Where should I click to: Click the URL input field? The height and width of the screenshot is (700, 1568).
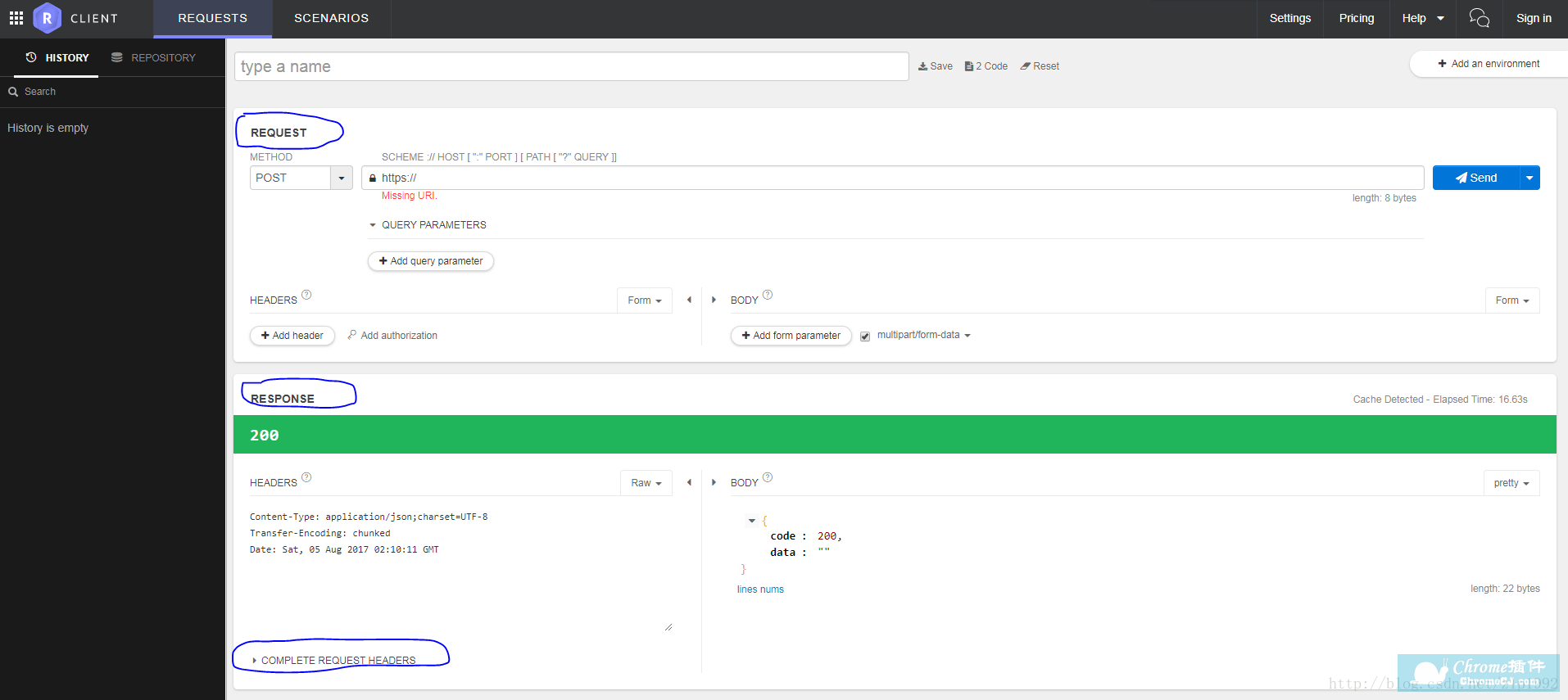(x=892, y=178)
